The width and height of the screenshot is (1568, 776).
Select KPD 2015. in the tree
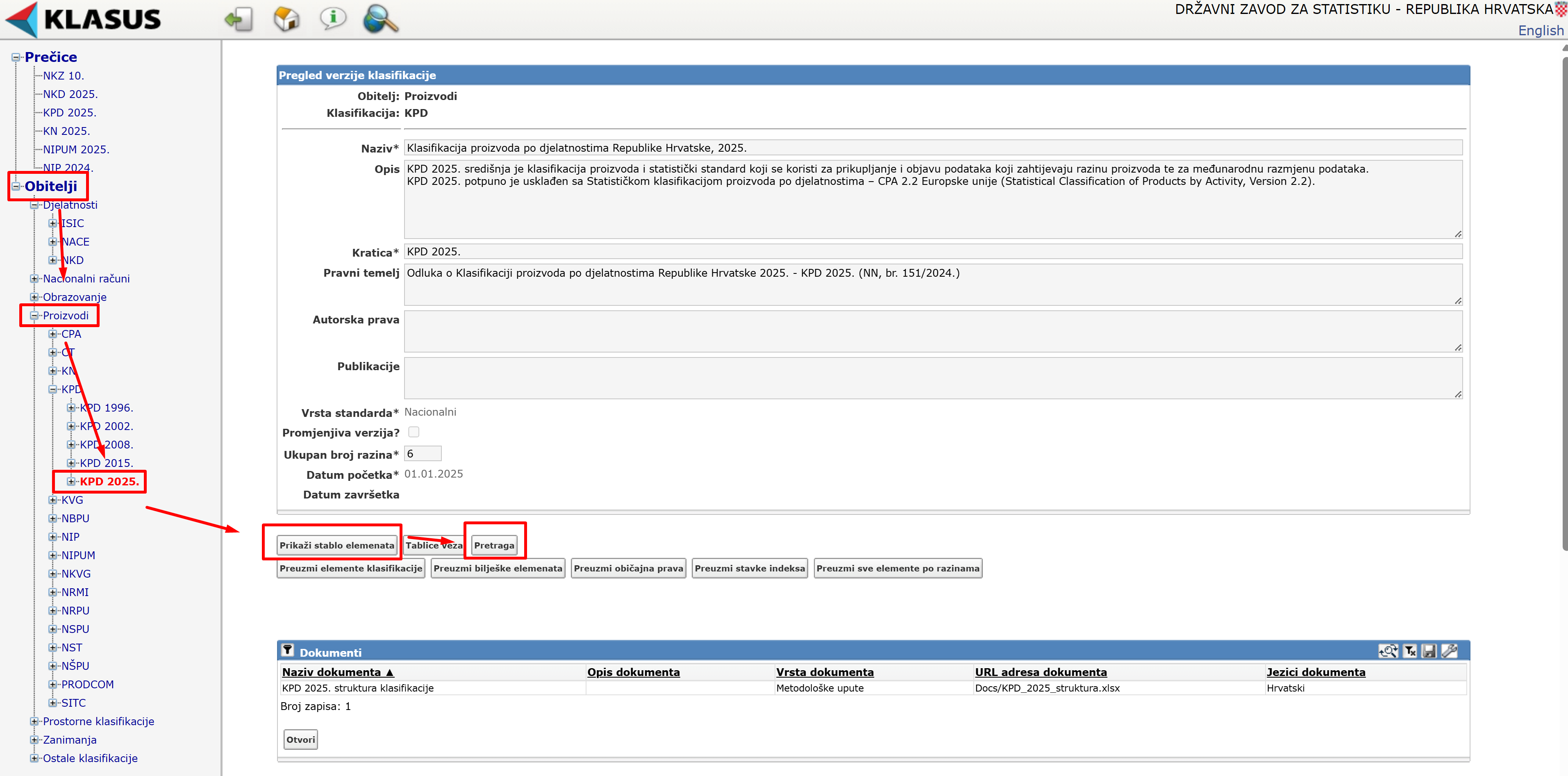(107, 463)
